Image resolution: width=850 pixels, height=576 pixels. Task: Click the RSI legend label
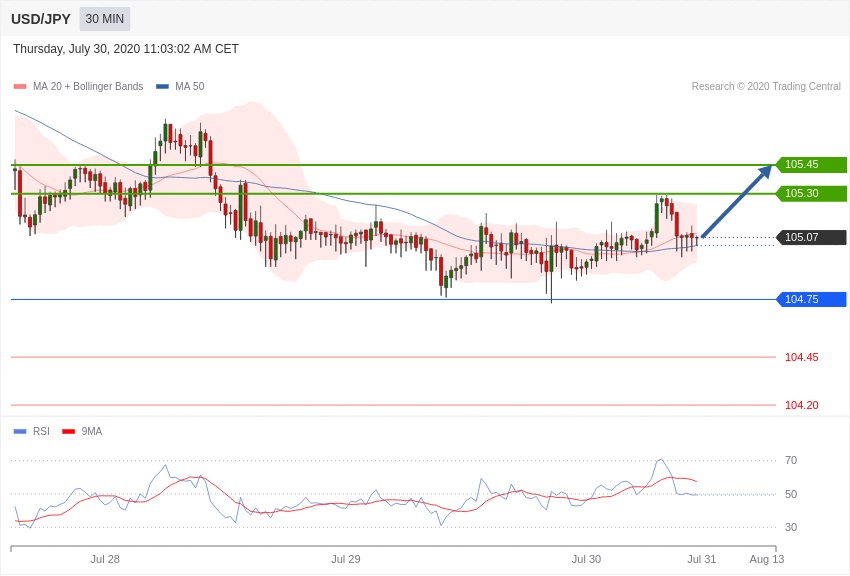[41, 431]
